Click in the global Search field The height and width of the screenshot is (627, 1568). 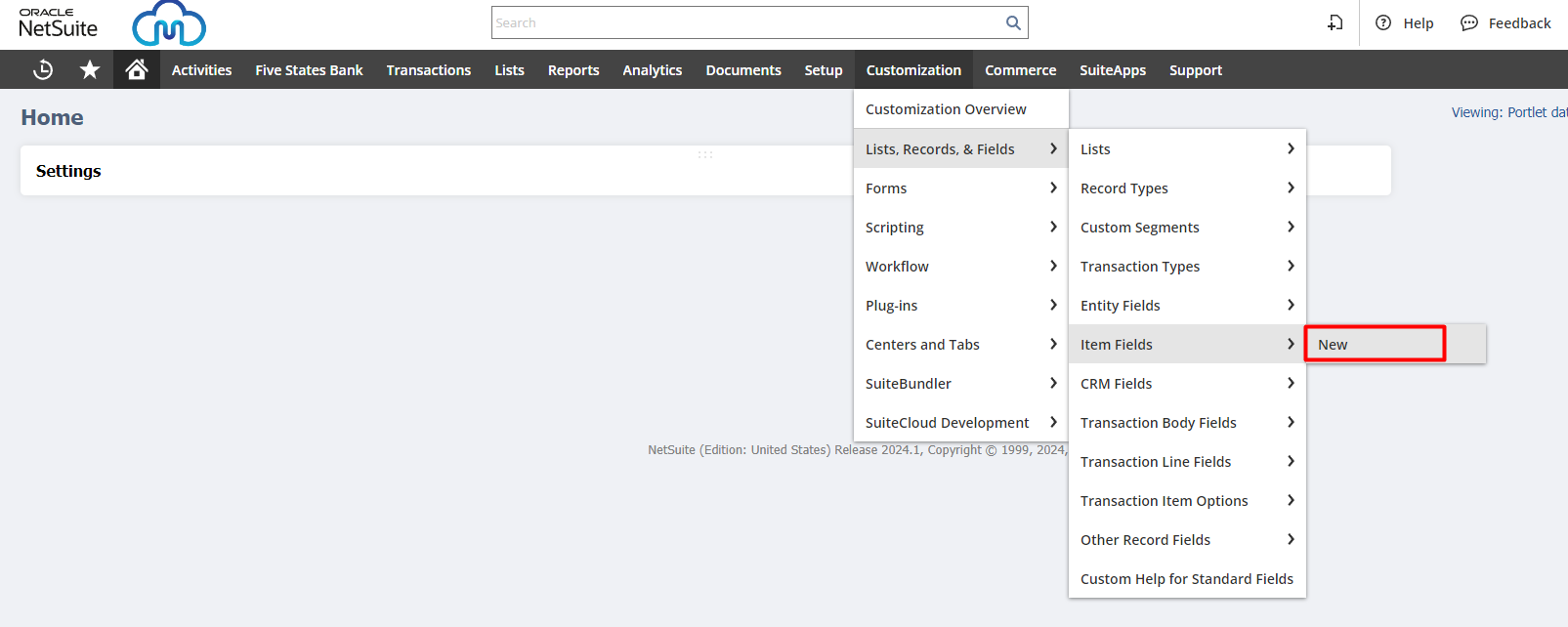(747, 22)
